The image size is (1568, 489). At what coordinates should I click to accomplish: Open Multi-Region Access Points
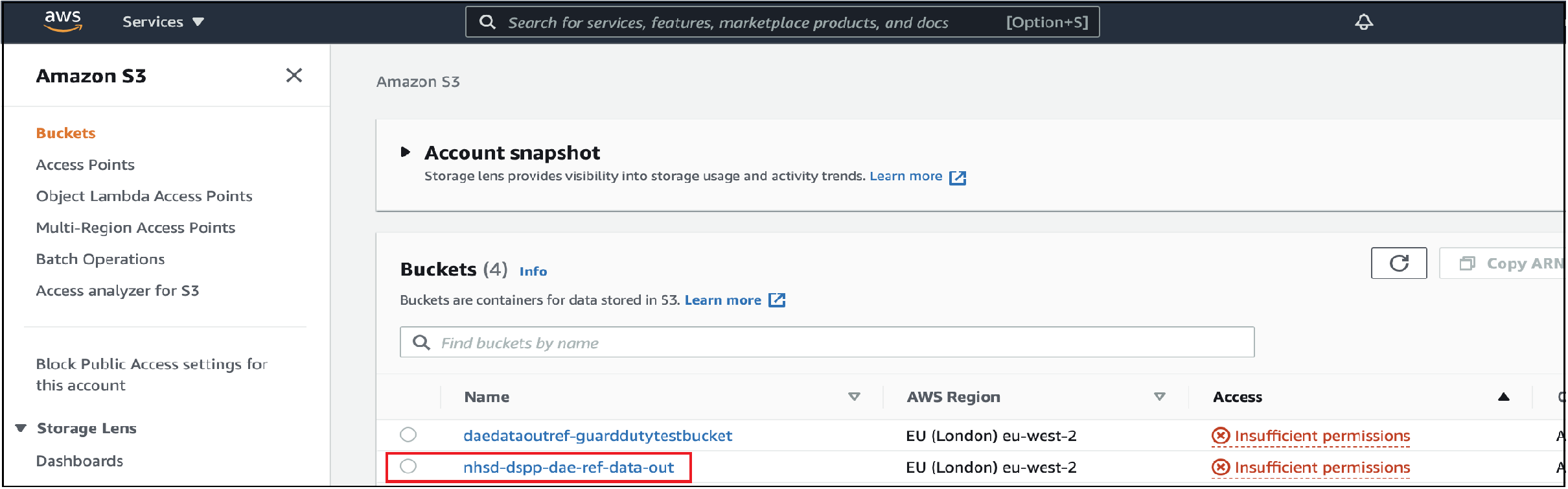pos(136,228)
